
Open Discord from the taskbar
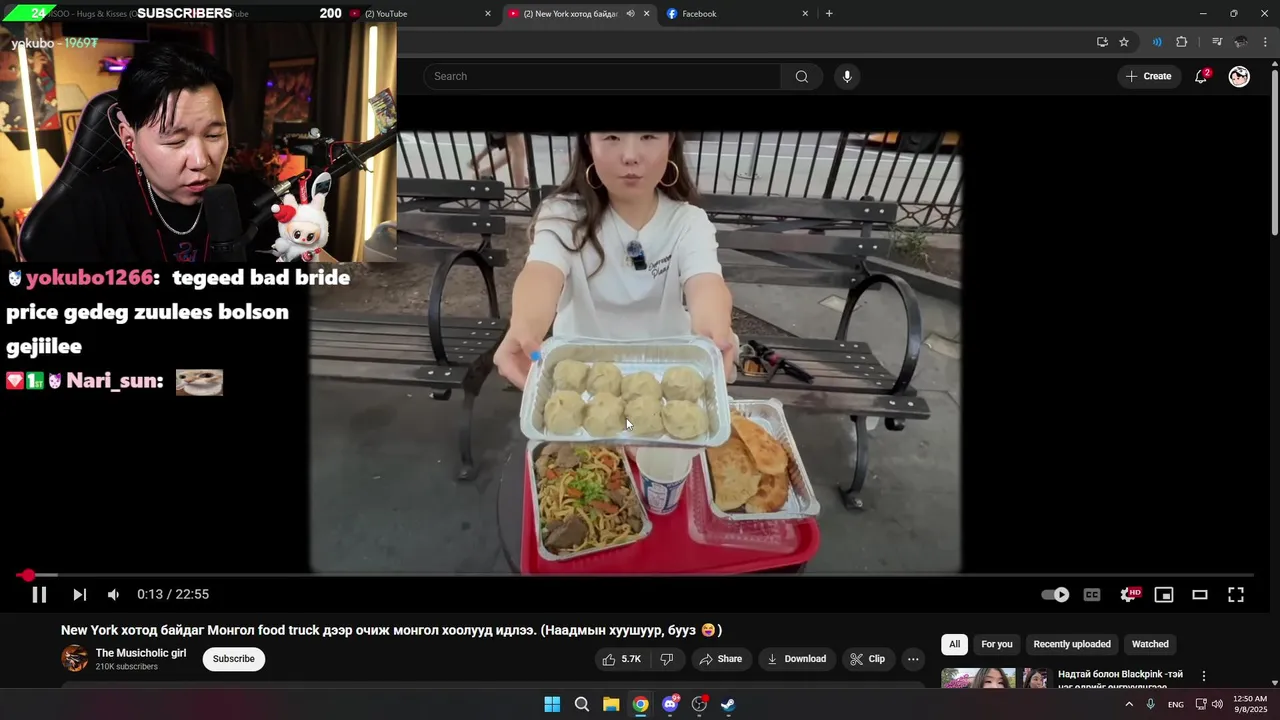pyautogui.click(x=670, y=704)
